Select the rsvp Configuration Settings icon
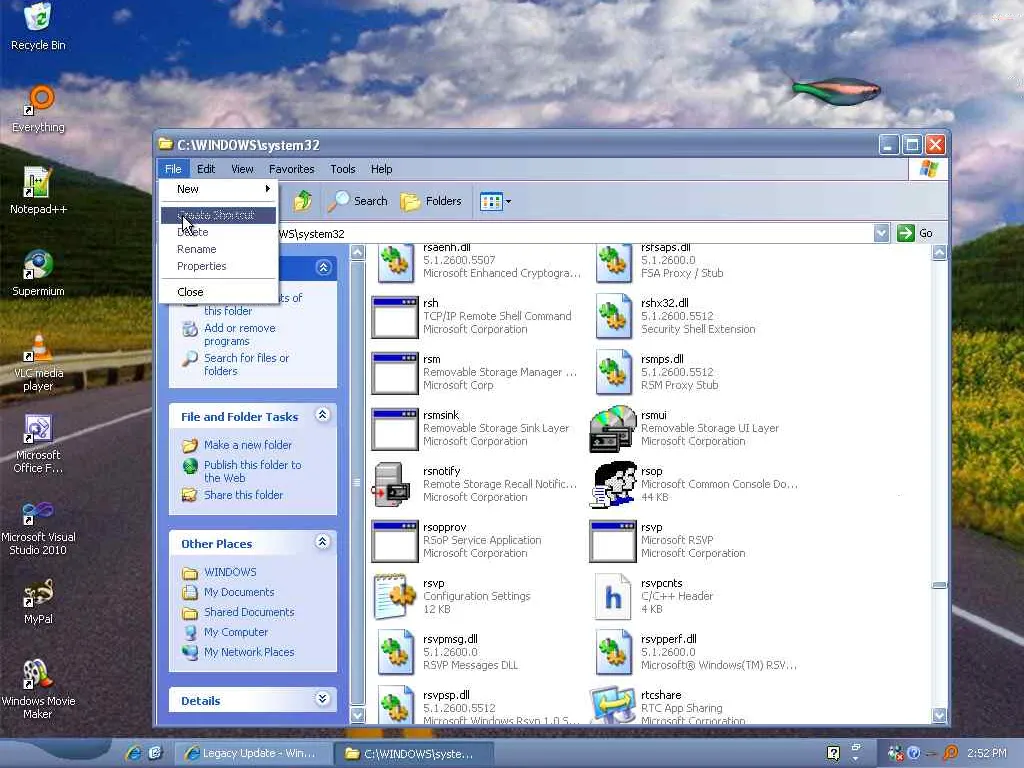 (394, 596)
